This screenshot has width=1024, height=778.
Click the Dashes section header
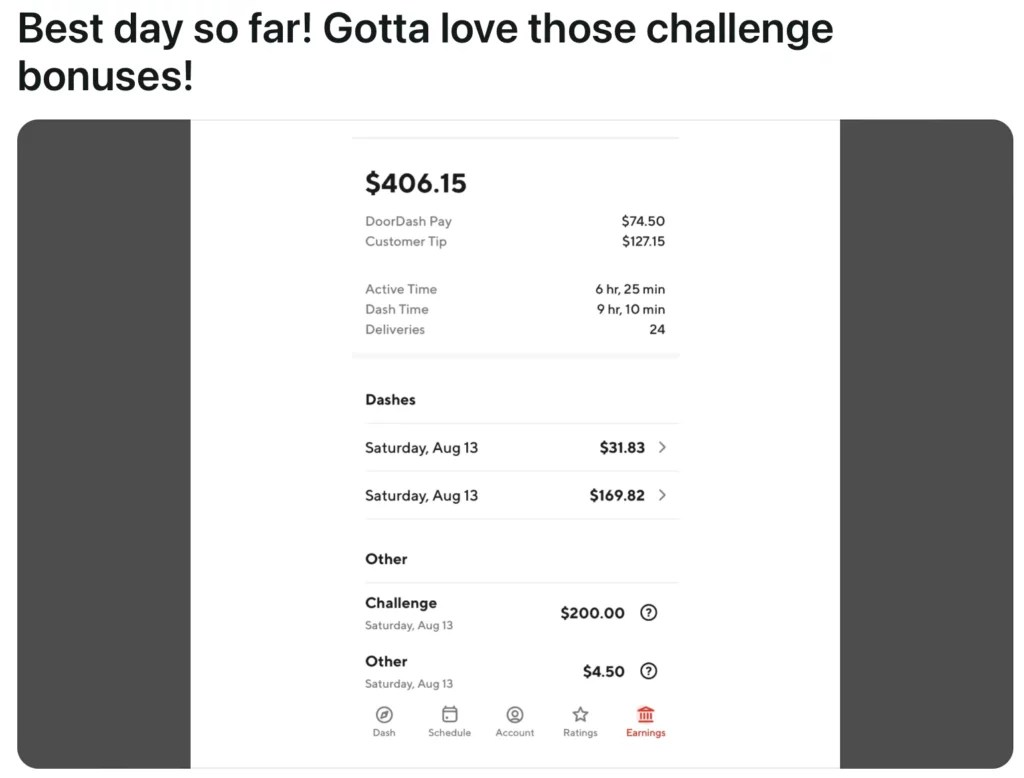coord(390,399)
